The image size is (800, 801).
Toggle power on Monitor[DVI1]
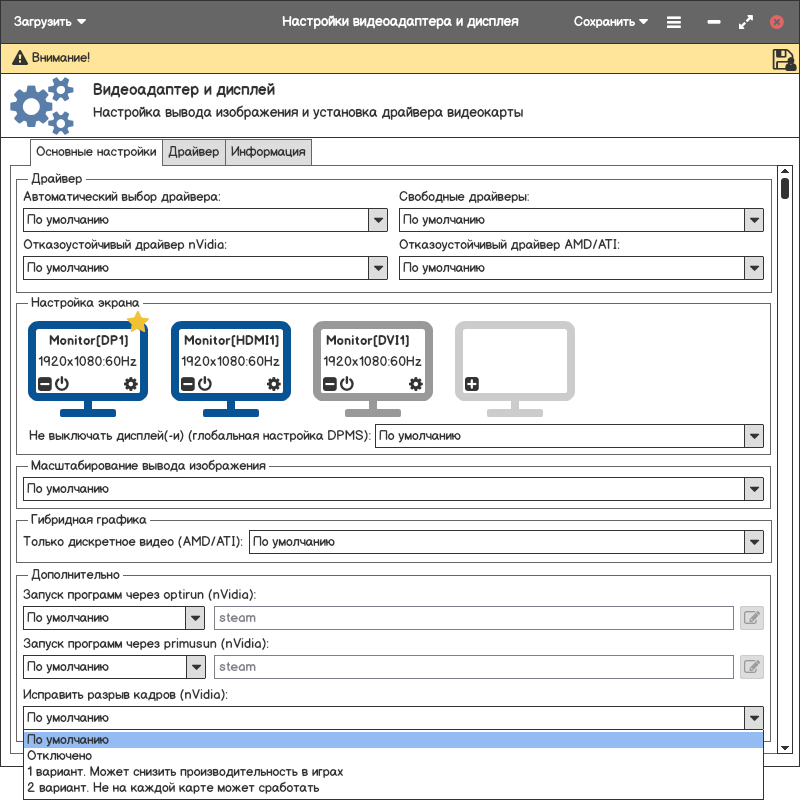click(x=347, y=384)
